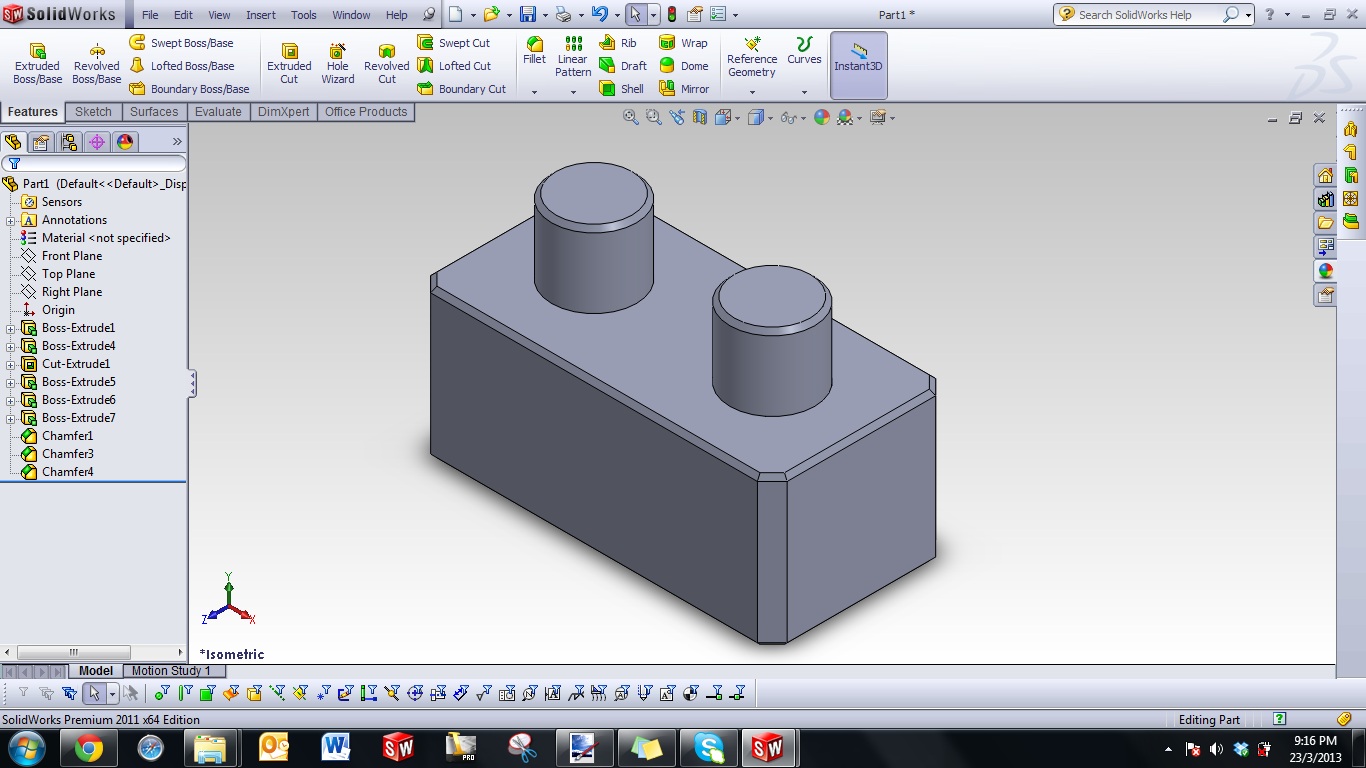Select the Fillet tool
1366x768 pixels.
coord(533,52)
